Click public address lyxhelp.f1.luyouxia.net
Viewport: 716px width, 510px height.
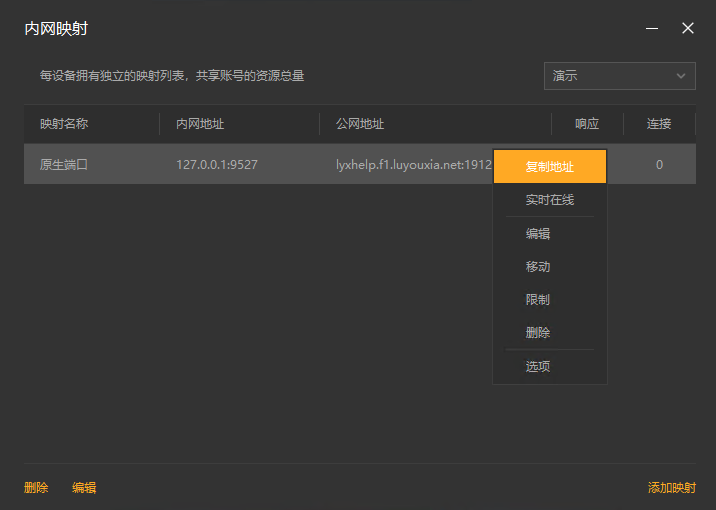(414, 165)
